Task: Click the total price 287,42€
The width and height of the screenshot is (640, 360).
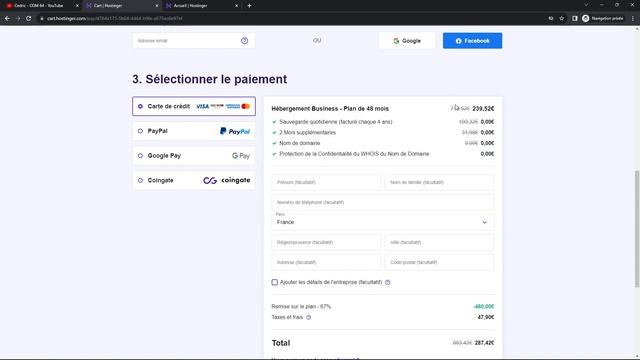Action: pyautogui.click(x=484, y=343)
